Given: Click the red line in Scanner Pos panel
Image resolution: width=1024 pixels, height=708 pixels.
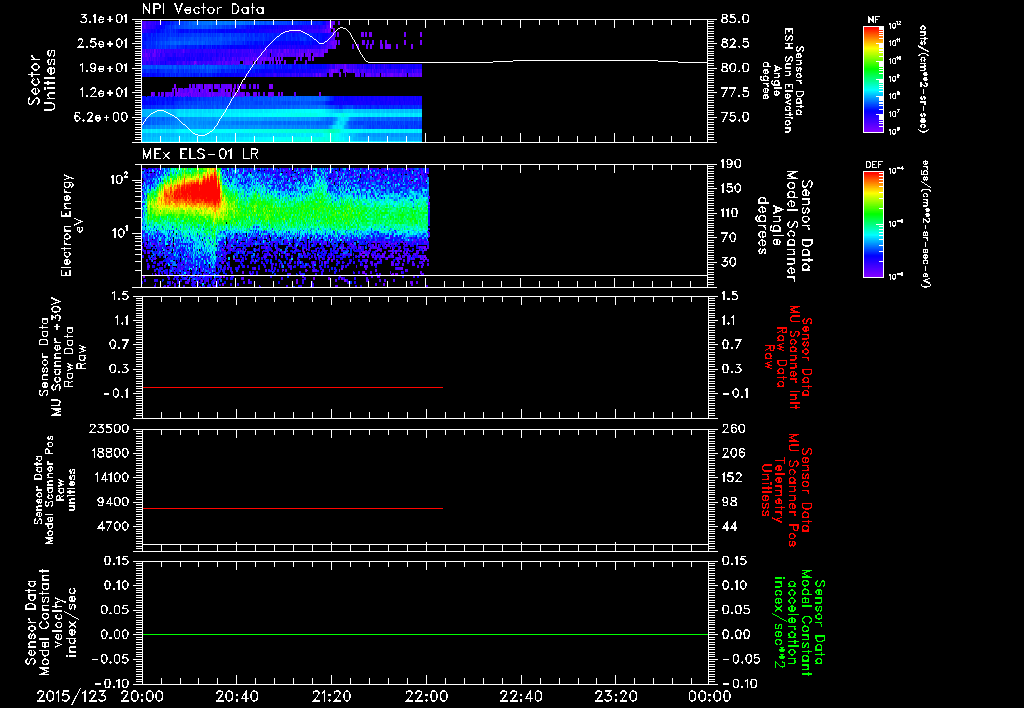Looking at the screenshot, I should coord(292,508).
